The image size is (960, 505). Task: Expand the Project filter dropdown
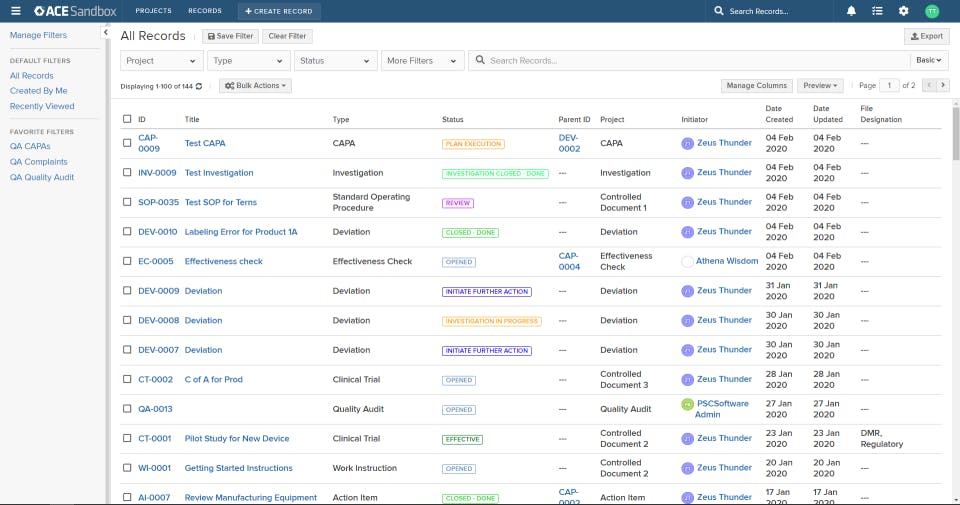pyautogui.click(x=161, y=61)
